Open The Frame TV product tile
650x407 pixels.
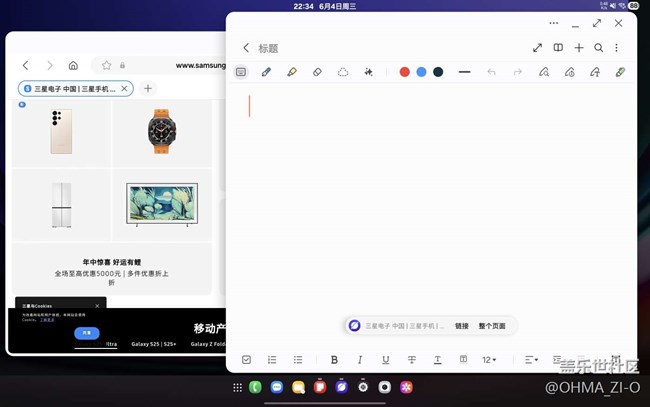coord(162,204)
